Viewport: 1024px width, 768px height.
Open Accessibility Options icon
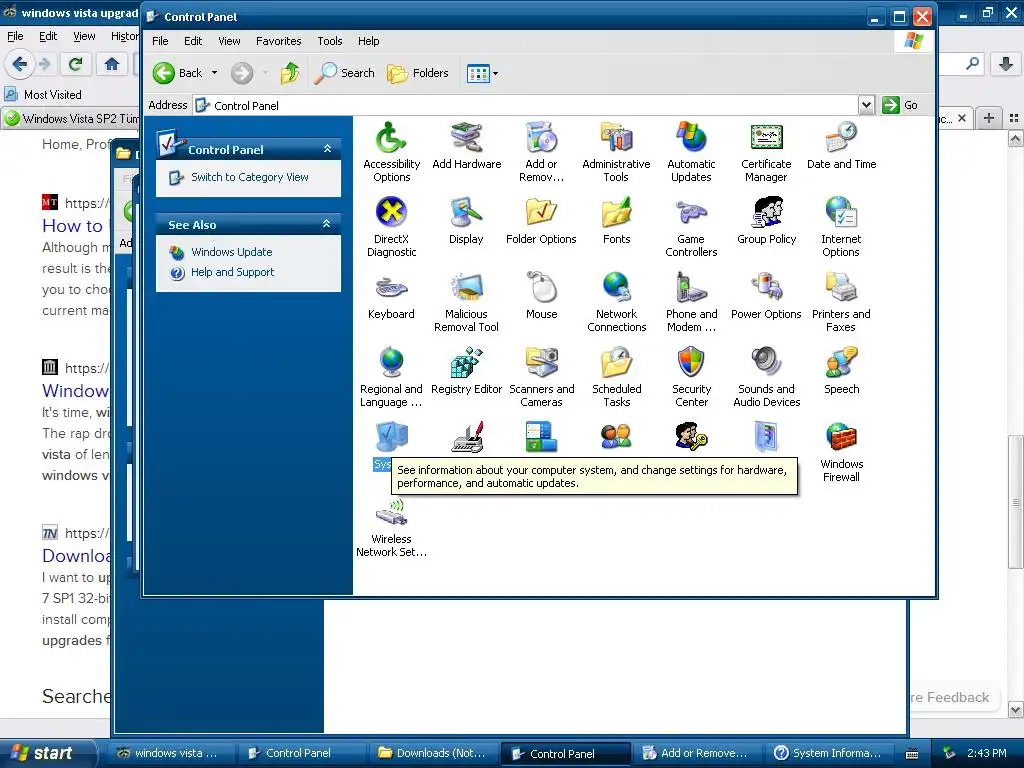click(391, 152)
